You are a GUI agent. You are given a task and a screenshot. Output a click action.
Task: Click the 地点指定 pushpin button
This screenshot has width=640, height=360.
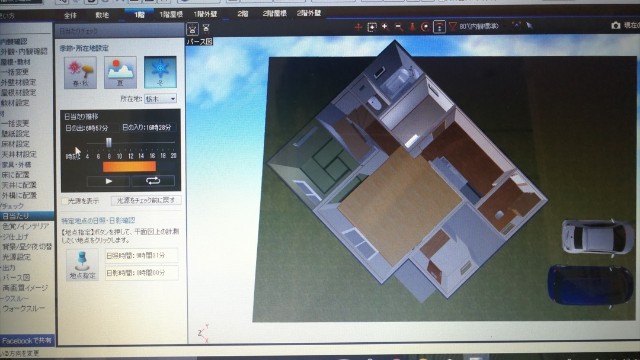tap(82, 265)
